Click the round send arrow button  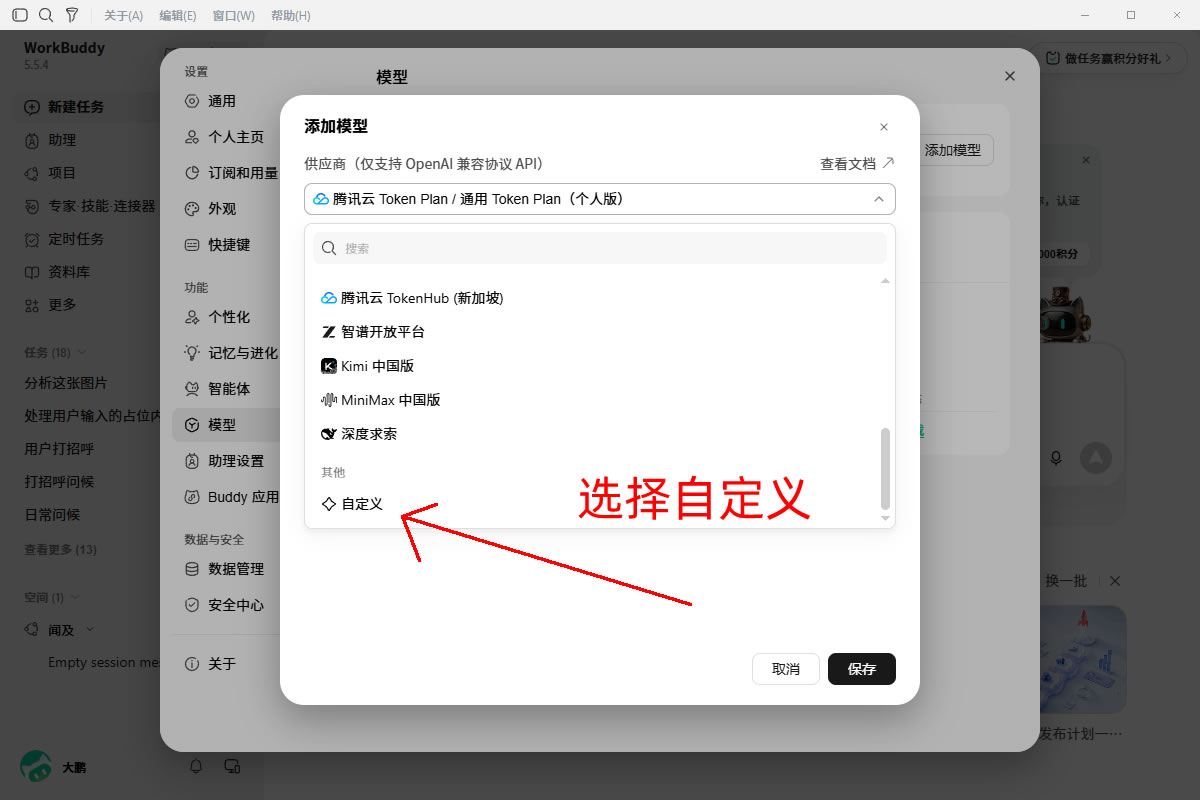coord(1095,458)
